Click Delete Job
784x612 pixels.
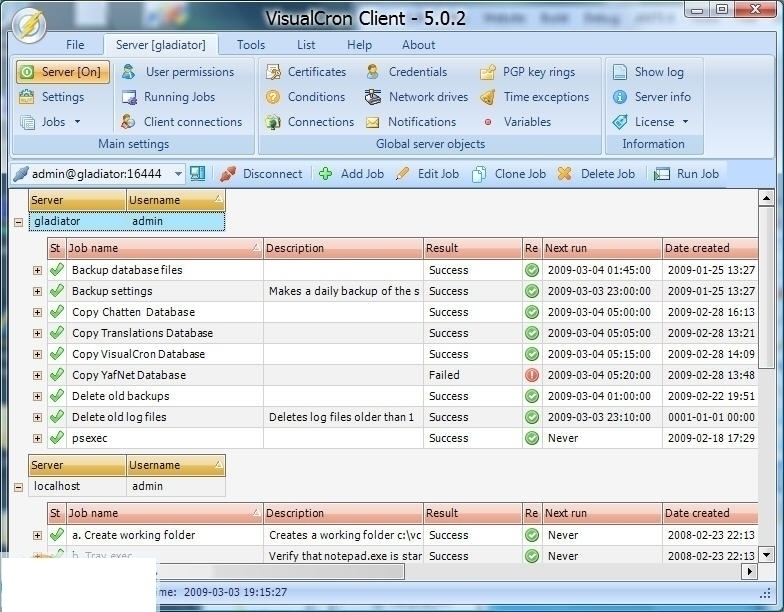pyautogui.click(x=596, y=174)
